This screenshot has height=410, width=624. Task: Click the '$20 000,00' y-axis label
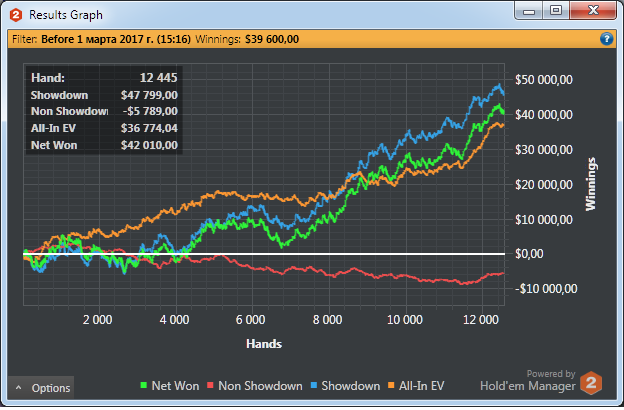point(544,185)
